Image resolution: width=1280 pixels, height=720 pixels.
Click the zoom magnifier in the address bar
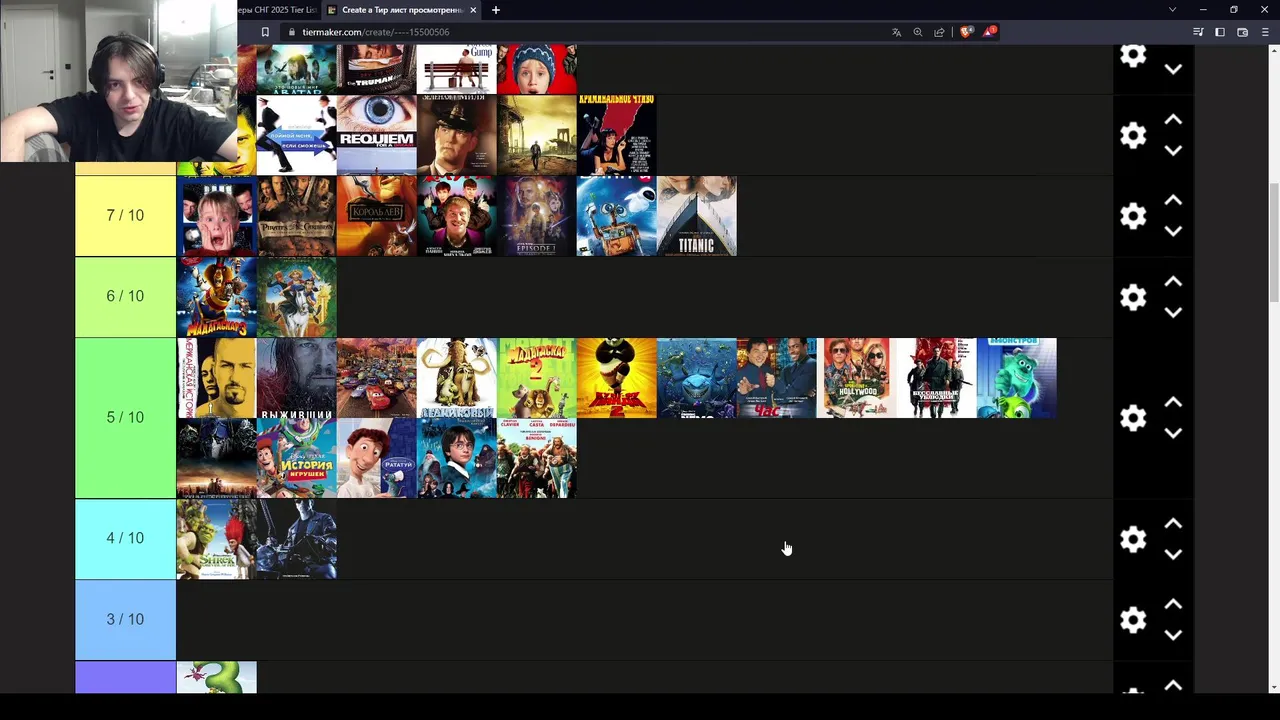point(918,32)
